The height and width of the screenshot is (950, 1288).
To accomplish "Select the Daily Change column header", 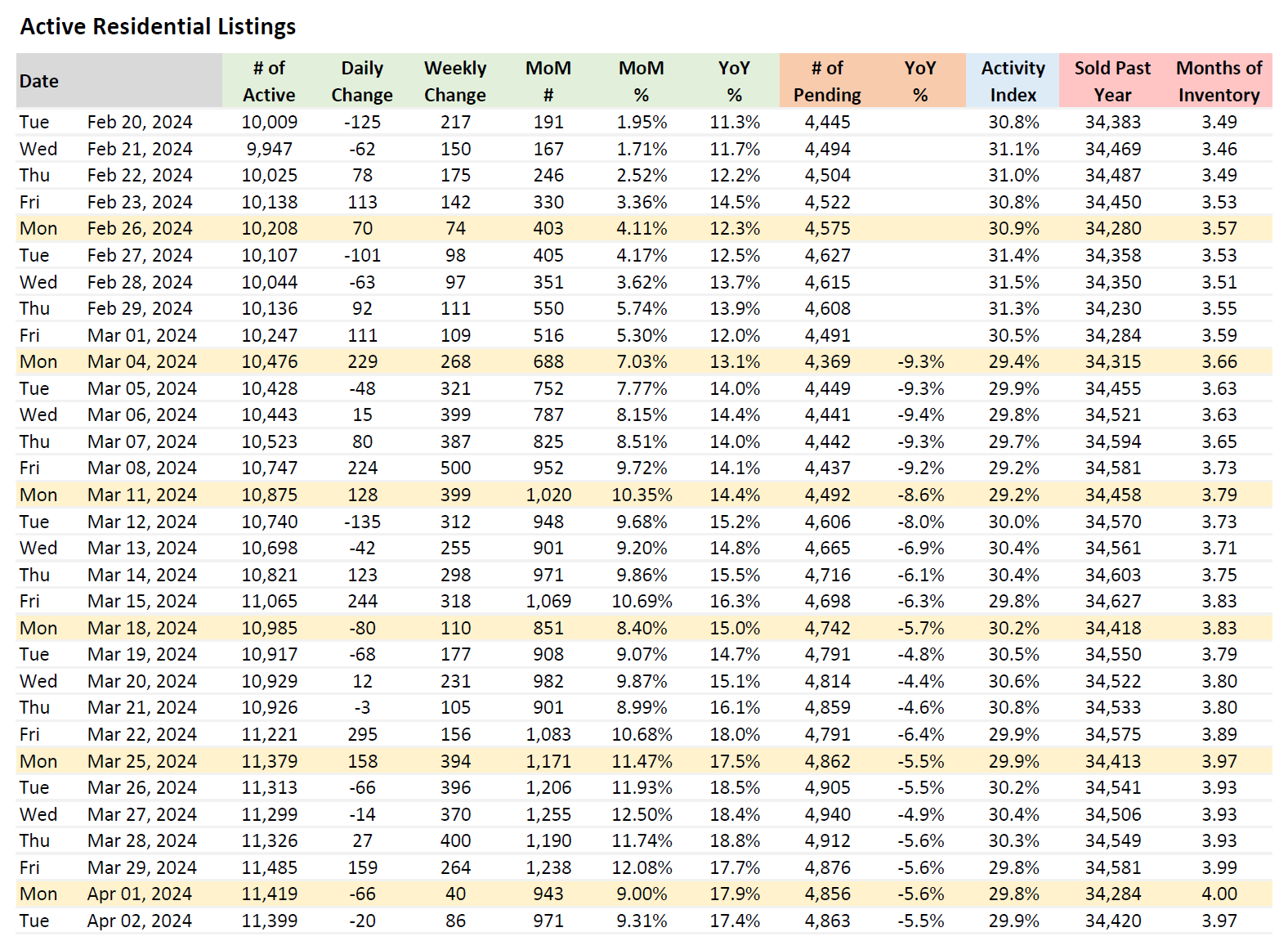I will pos(362,81).
